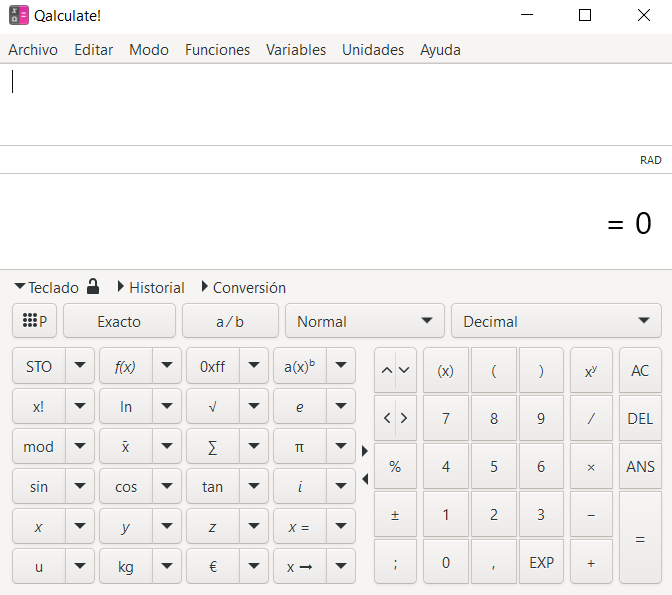Open the Funciones menu

click(217, 49)
